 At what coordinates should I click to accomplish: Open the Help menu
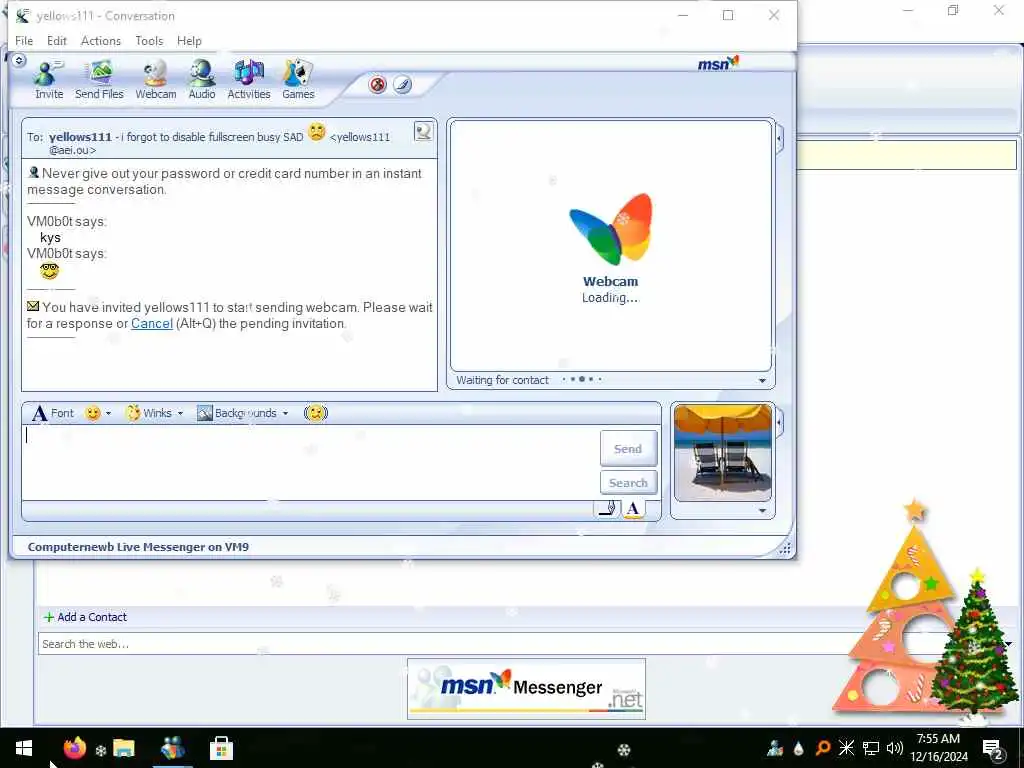[189, 40]
